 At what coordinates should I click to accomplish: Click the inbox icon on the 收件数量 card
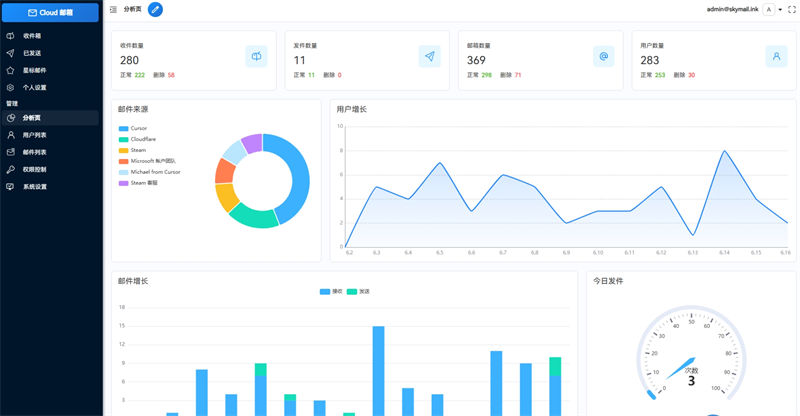[256, 56]
